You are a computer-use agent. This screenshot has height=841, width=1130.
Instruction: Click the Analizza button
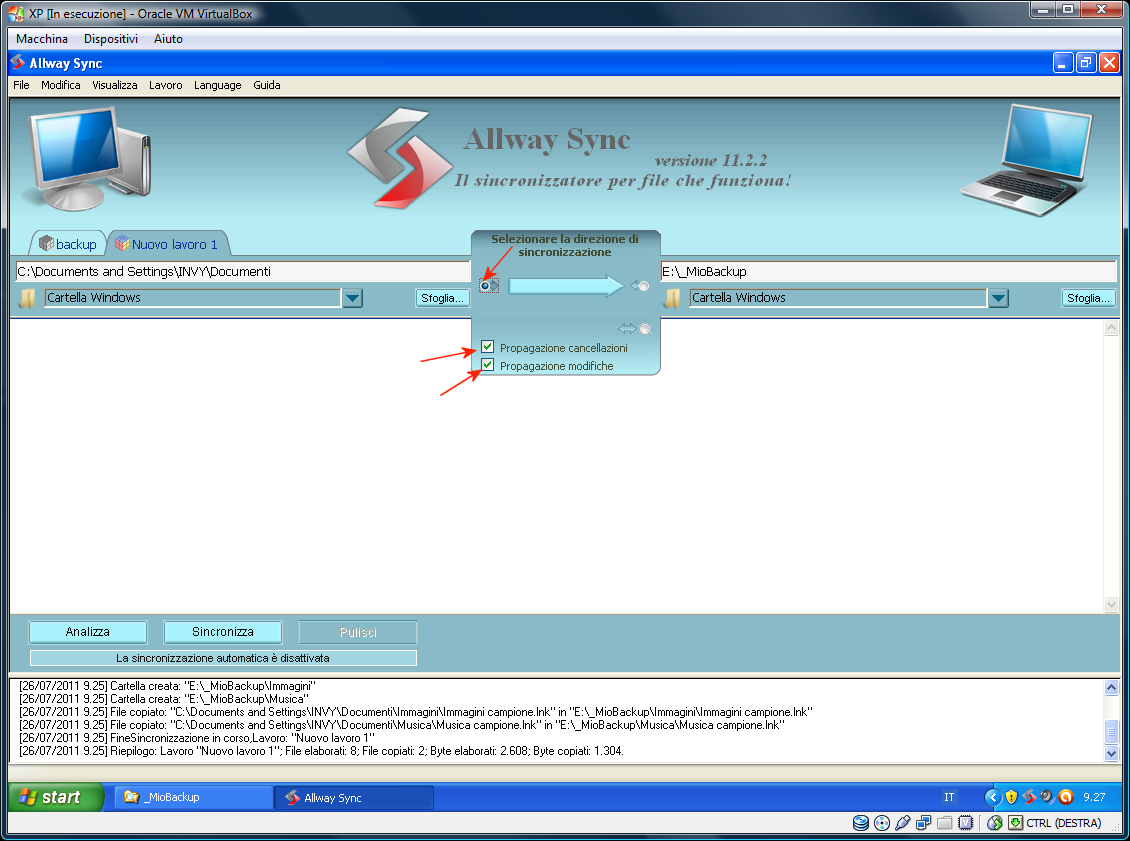(88, 632)
